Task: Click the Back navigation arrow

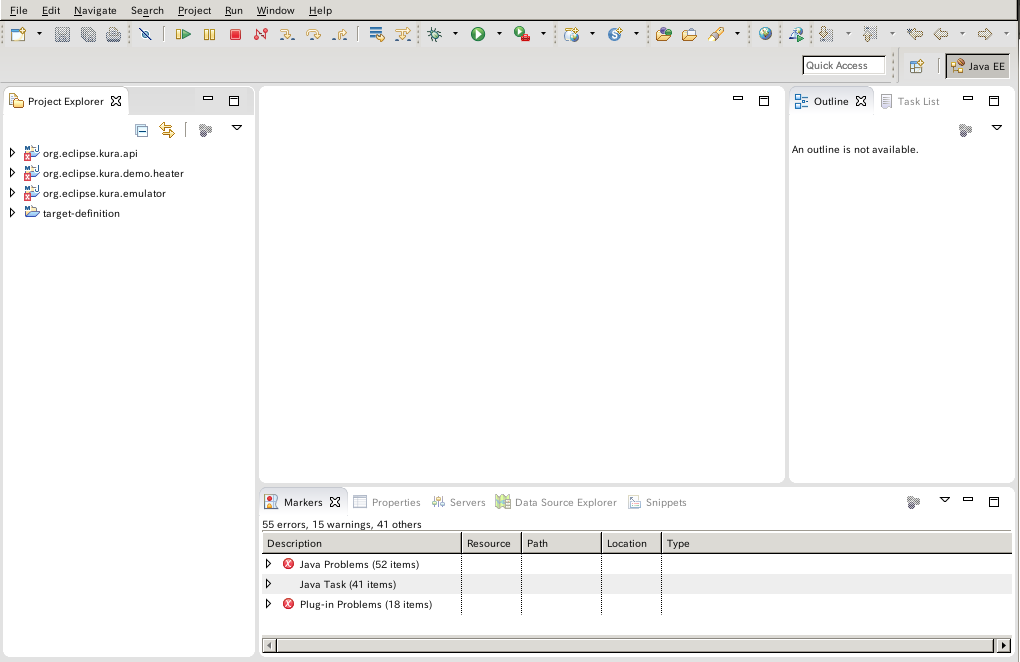Action: [x=941, y=34]
